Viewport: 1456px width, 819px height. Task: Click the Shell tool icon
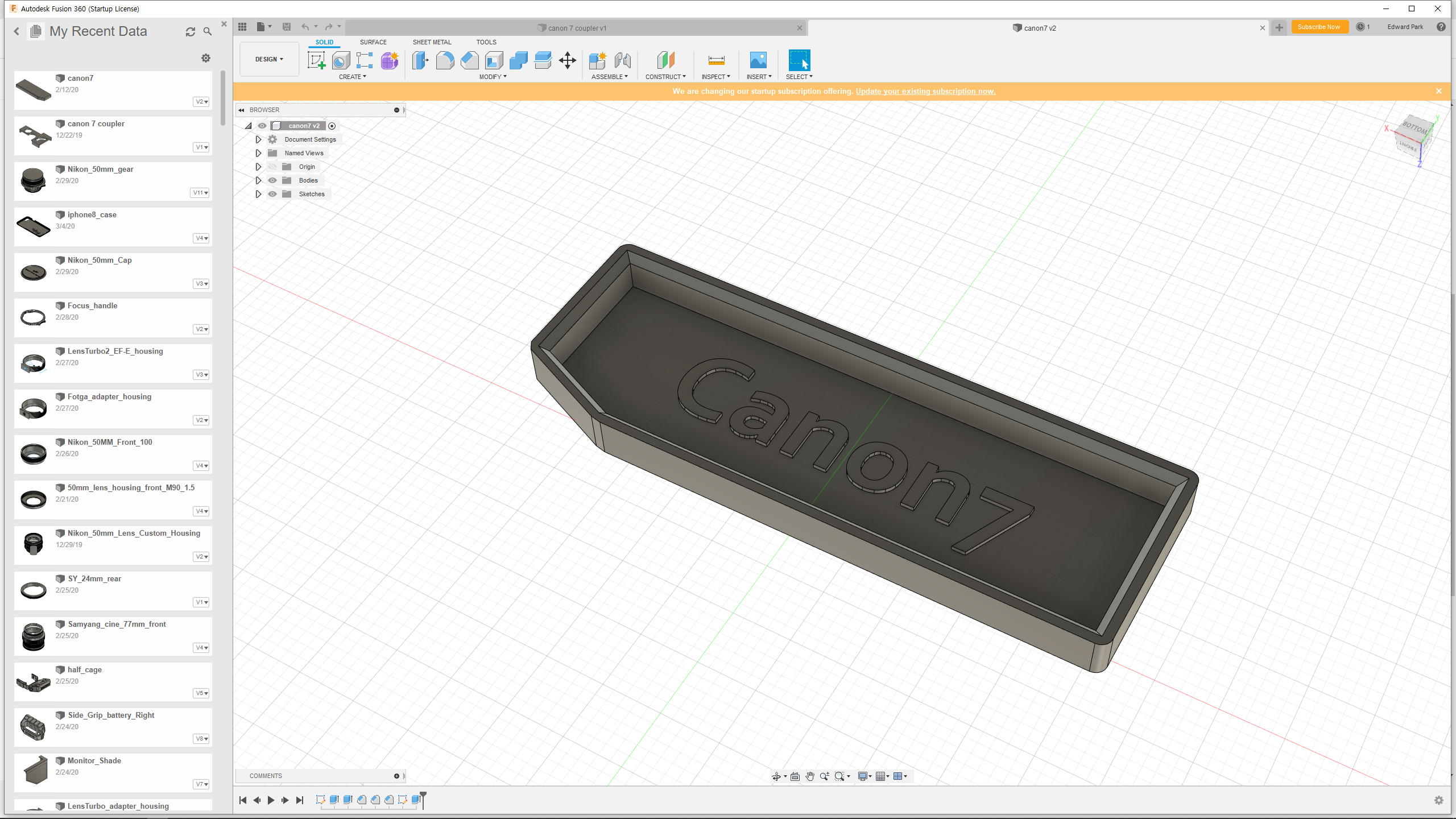click(494, 60)
